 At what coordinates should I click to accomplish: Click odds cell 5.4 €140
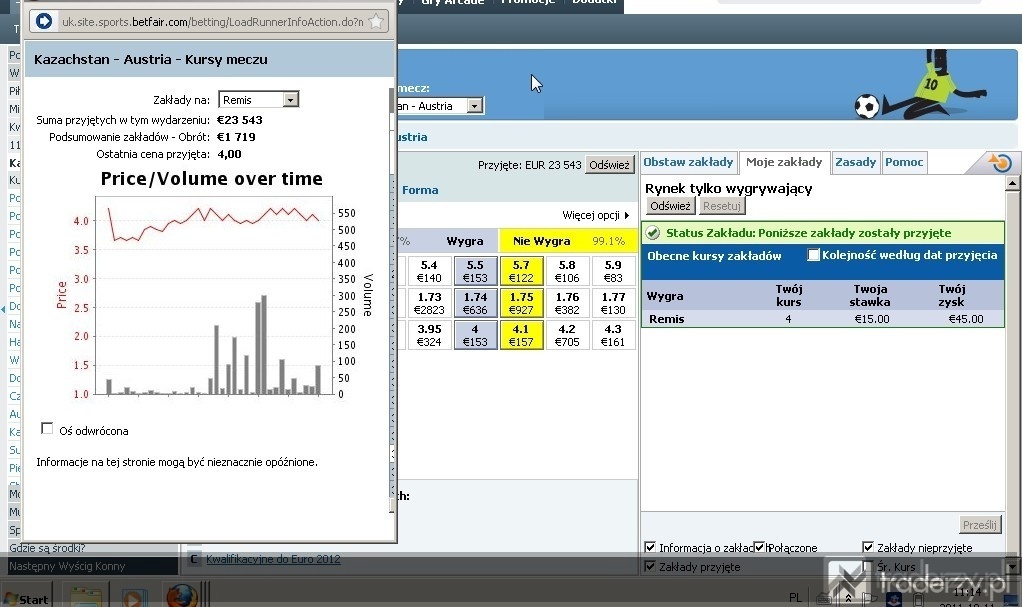click(429, 271)
